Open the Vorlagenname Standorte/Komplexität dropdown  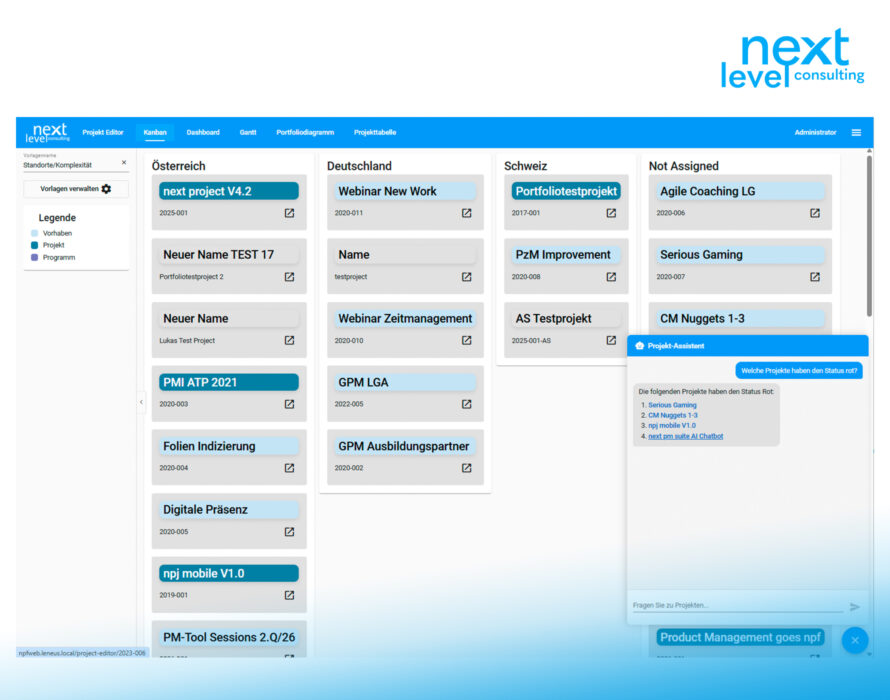(x=68, y=165)
